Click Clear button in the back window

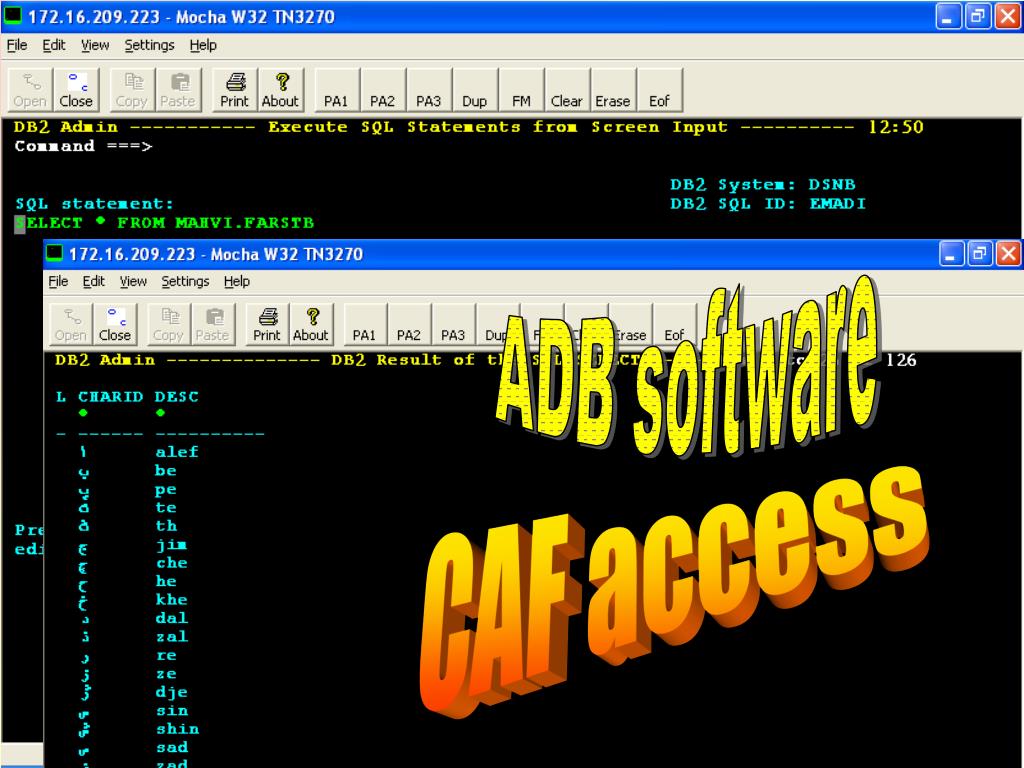[567, 89]
